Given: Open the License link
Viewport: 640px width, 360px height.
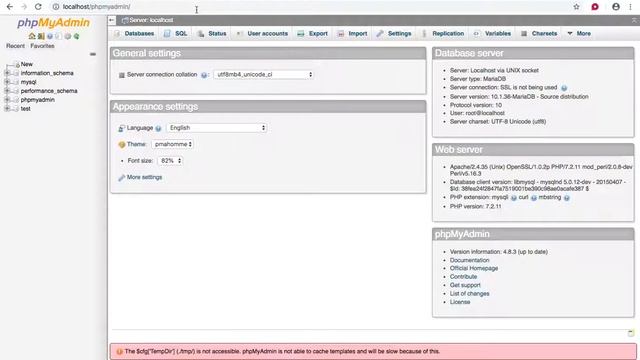Looking at the screenshot, I should tap(460, 302).
